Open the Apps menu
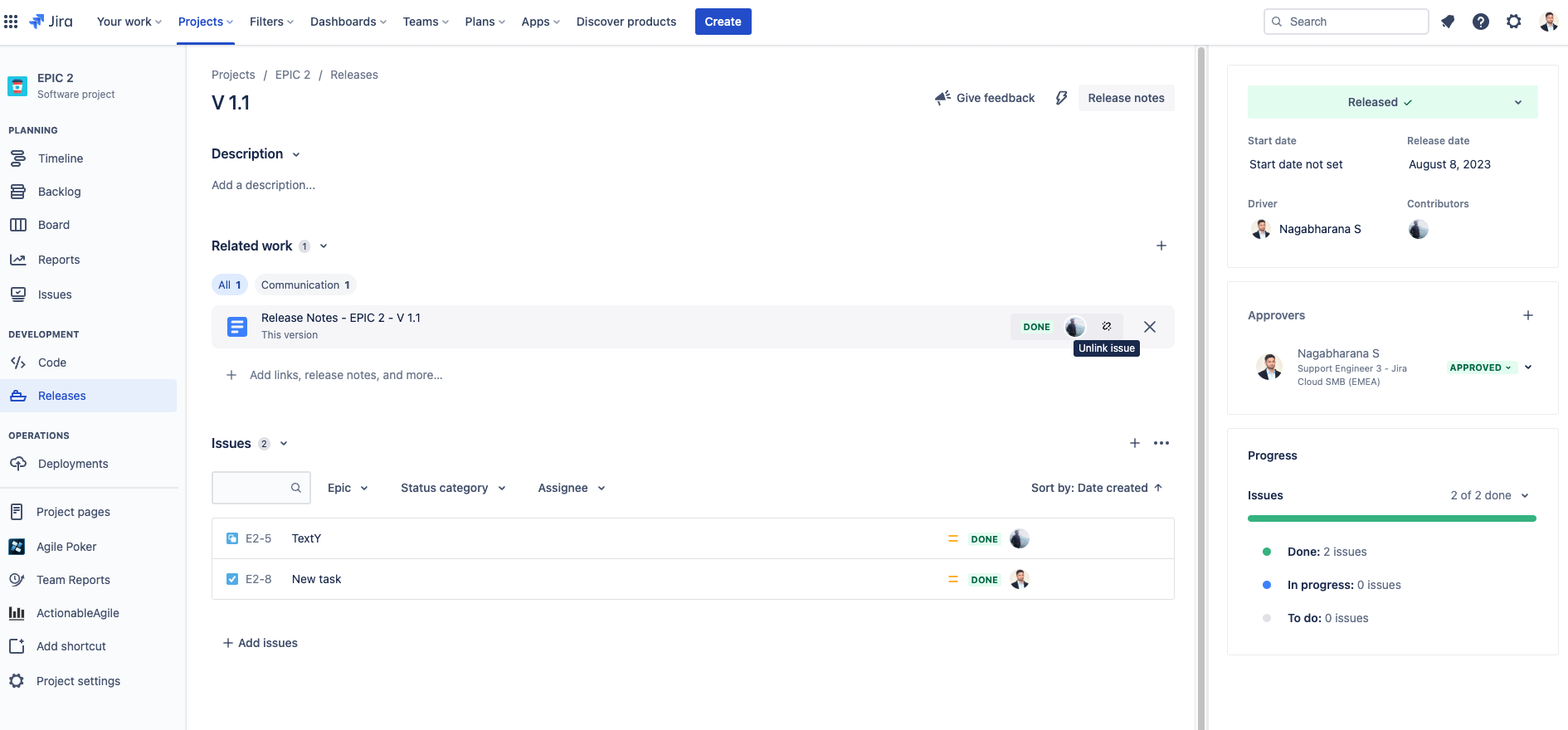 pos(541,22)
